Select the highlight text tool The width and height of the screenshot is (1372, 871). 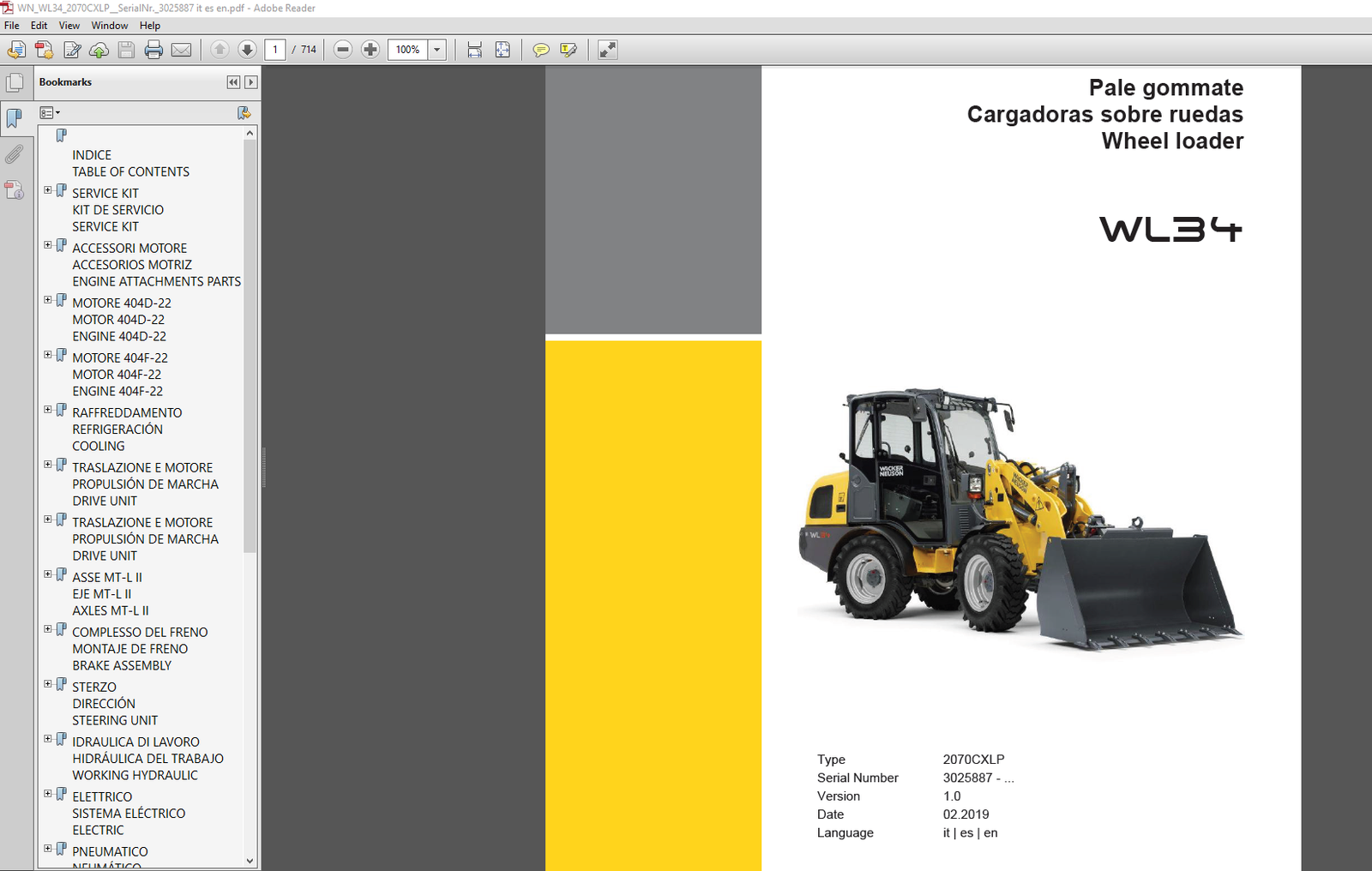point(568,50)
